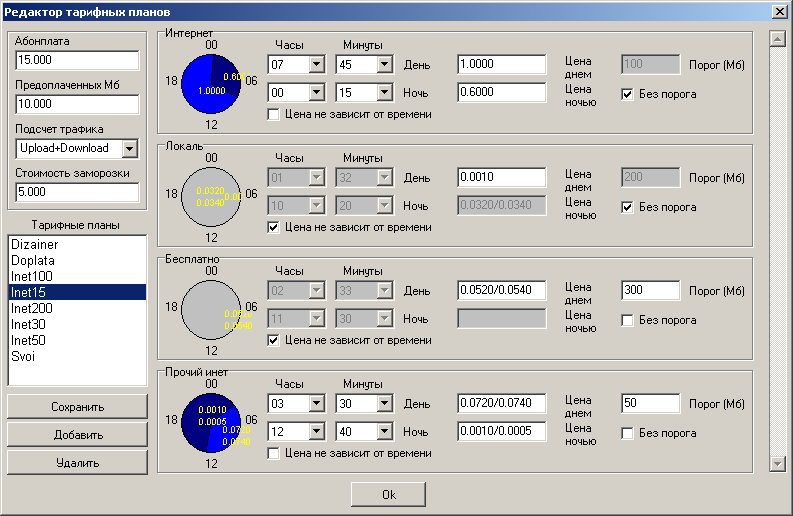793x516 pixels.
Task: Uncheck Без порога in Интернет section
Action: [x=628, y=94]
